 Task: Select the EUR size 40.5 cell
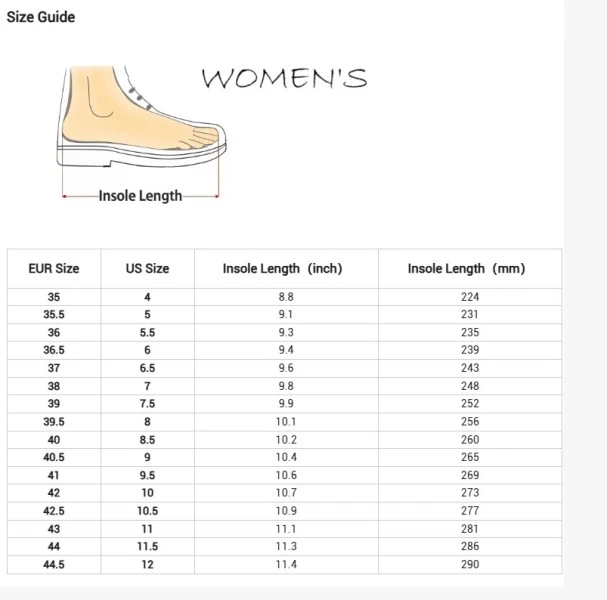pos(54,457)
